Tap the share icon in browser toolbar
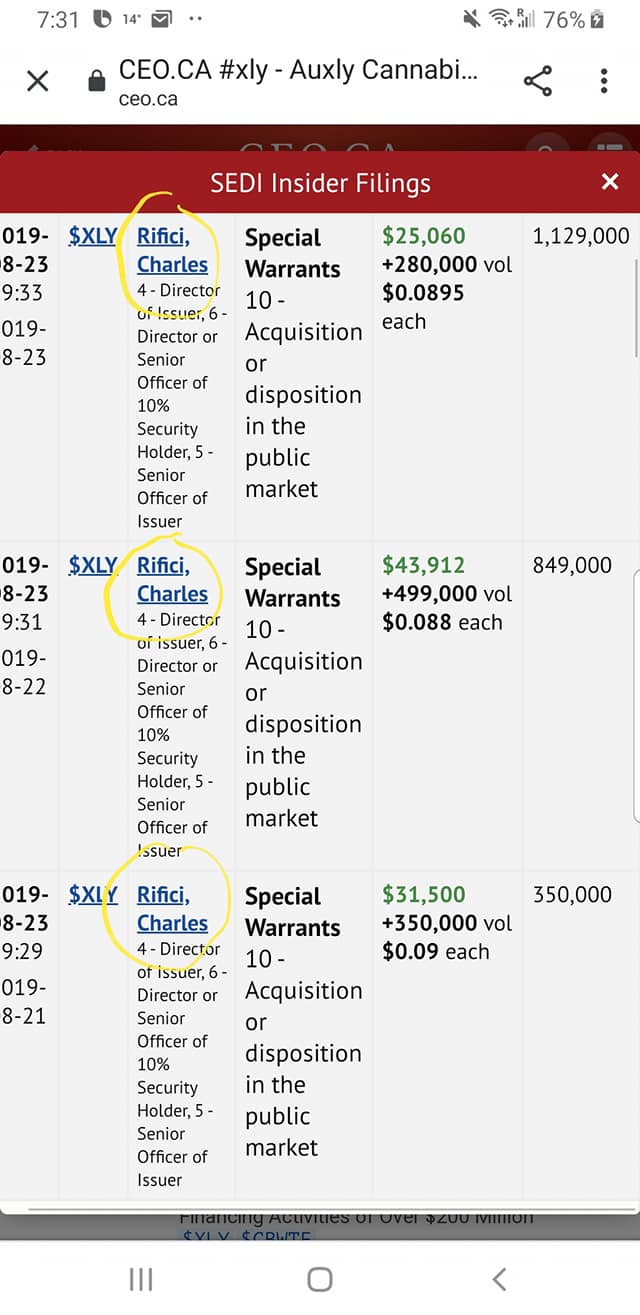 click(538, 81)
